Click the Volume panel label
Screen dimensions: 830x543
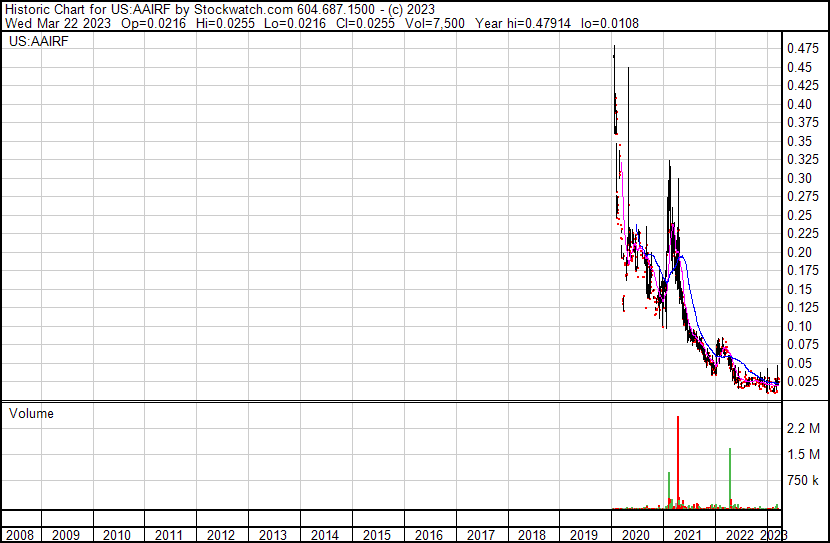(31, 413)
